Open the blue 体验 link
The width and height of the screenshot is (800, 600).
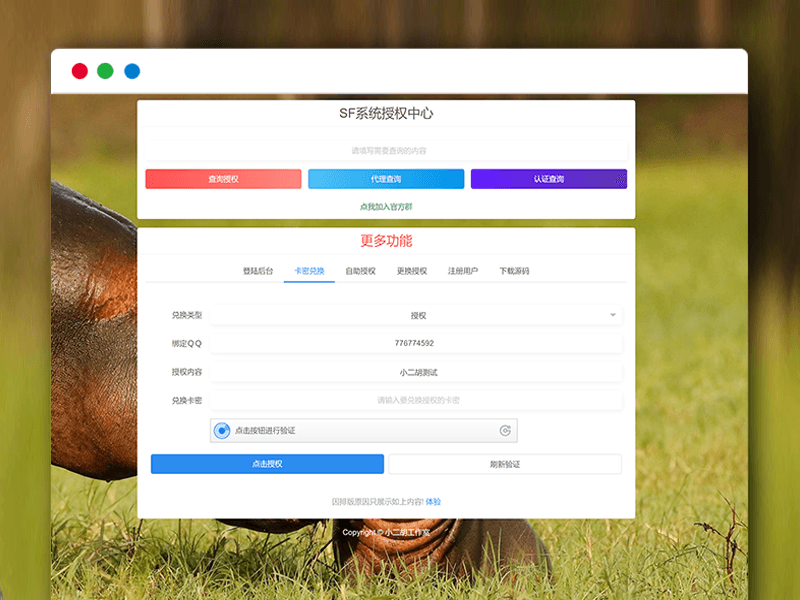433,502
